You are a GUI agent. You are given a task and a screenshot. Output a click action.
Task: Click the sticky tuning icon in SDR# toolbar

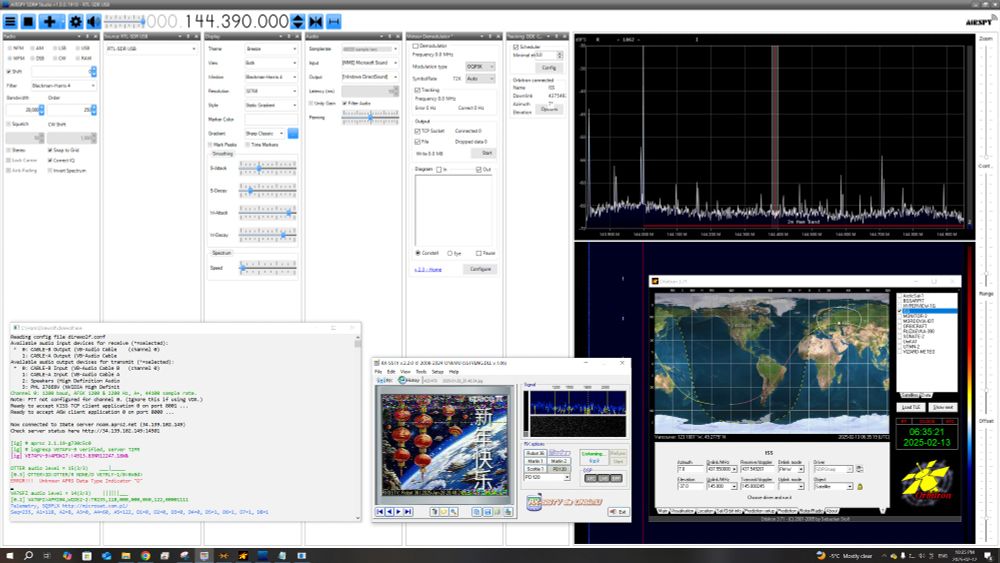pos(334,22)
